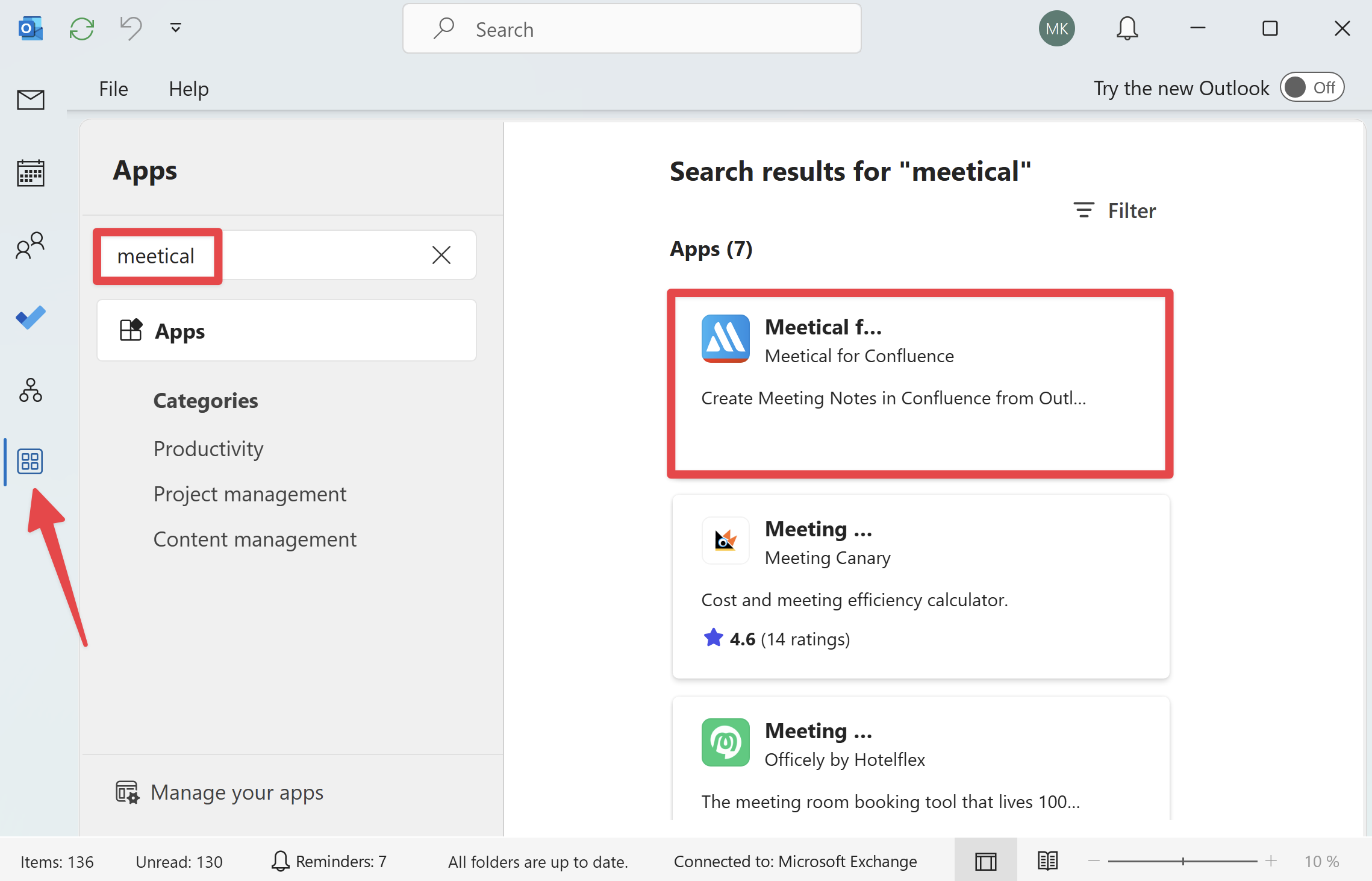Maximize the Outlook window
The width and height of the screenshot is (1372, 881).
coord(1270,28)
